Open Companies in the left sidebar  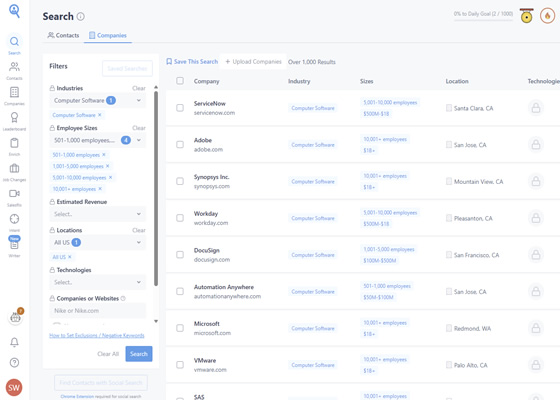pyautogui.click(x=14, y=96)
